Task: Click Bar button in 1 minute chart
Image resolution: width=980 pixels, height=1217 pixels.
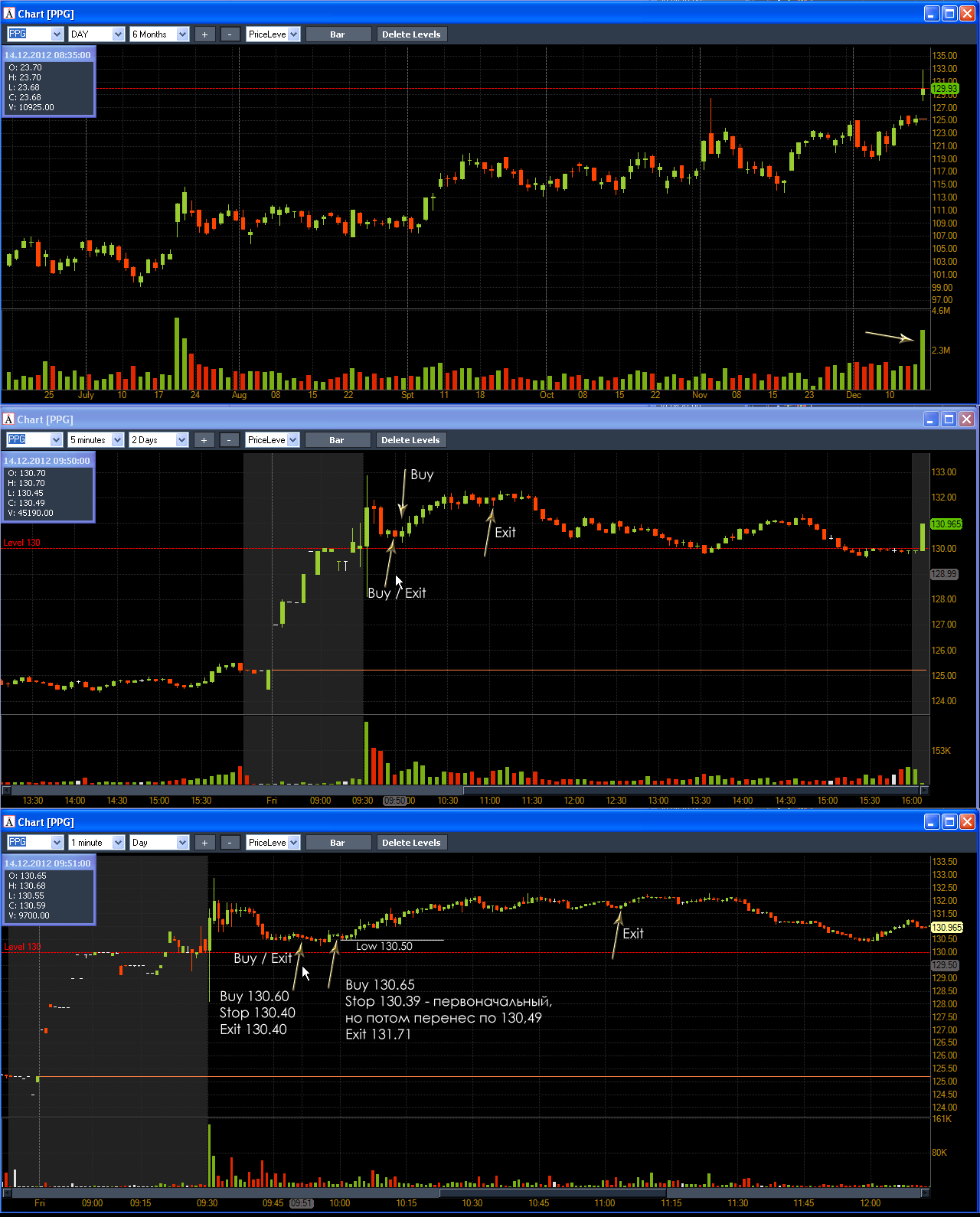Action: [x=338, y=843]
